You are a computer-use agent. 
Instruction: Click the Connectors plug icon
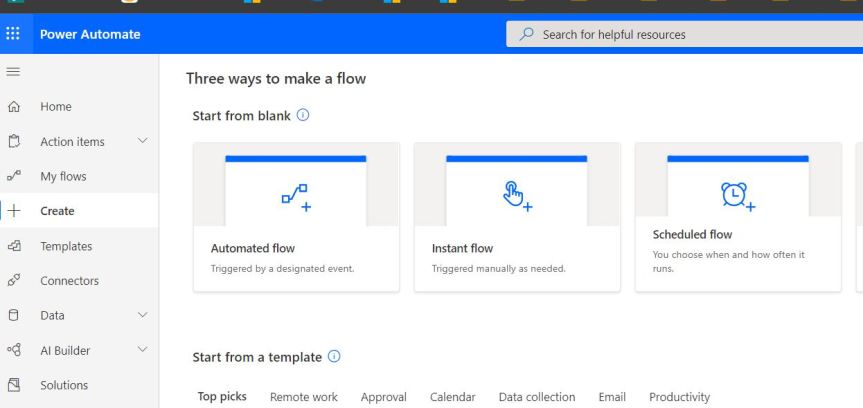pos(14,281)
